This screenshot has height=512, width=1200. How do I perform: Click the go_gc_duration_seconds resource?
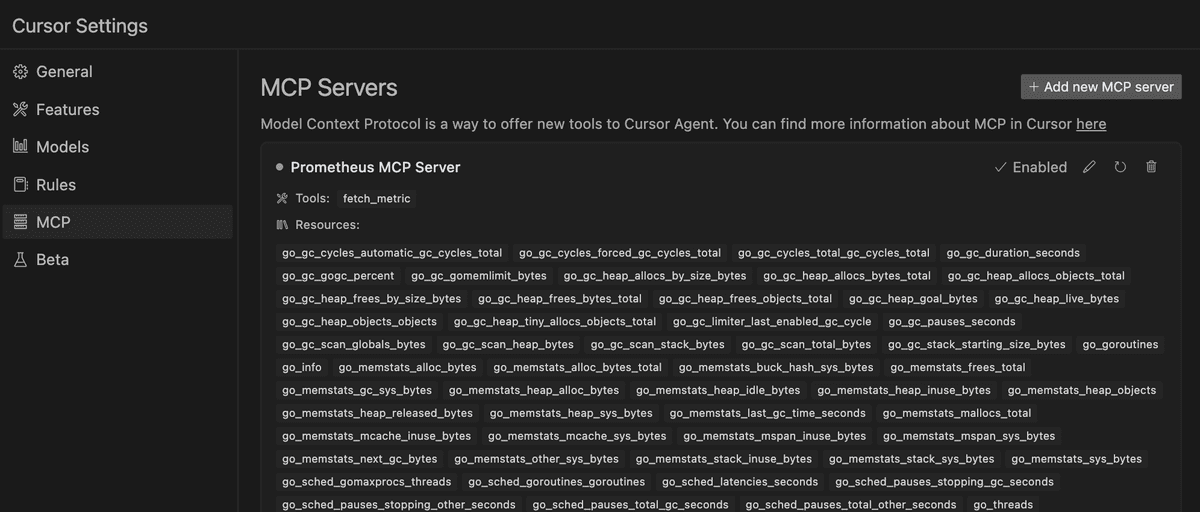1013,253
